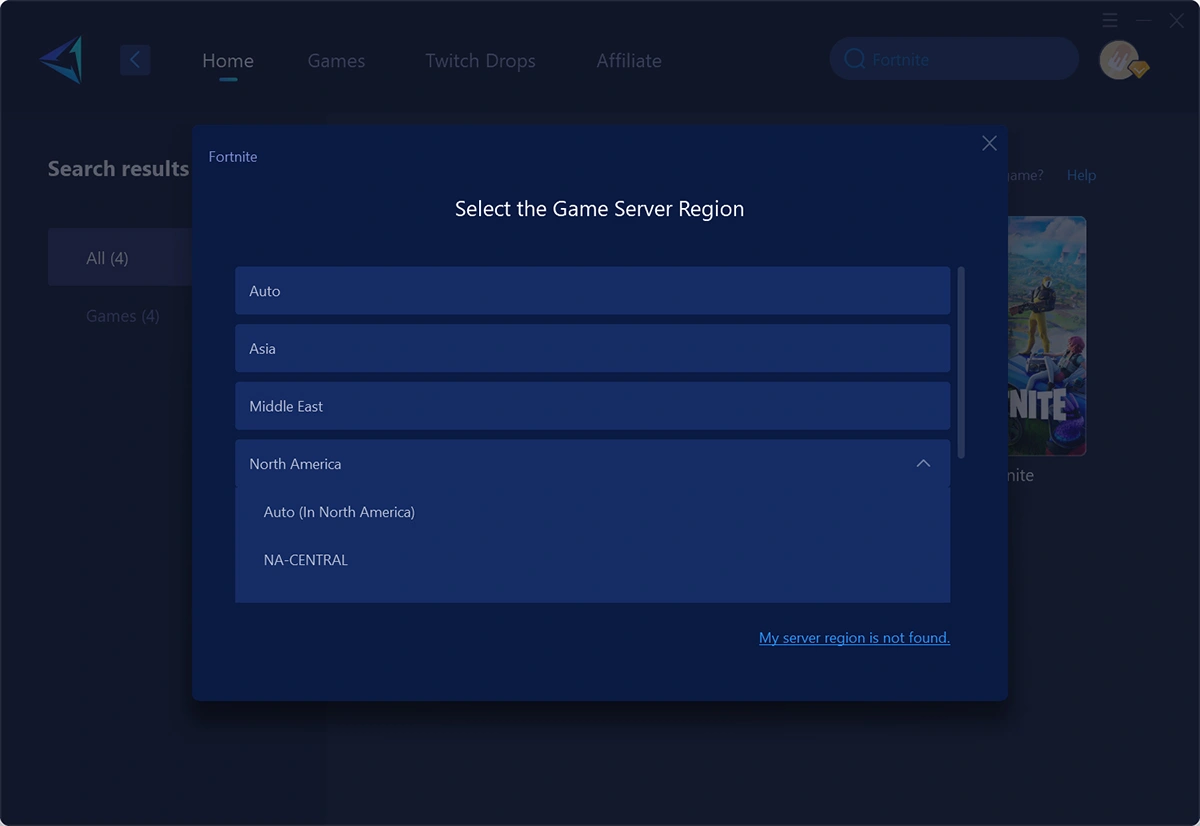Collapse the North America region chevron
Screen dimensions: 1200x826
pos(923,464)
